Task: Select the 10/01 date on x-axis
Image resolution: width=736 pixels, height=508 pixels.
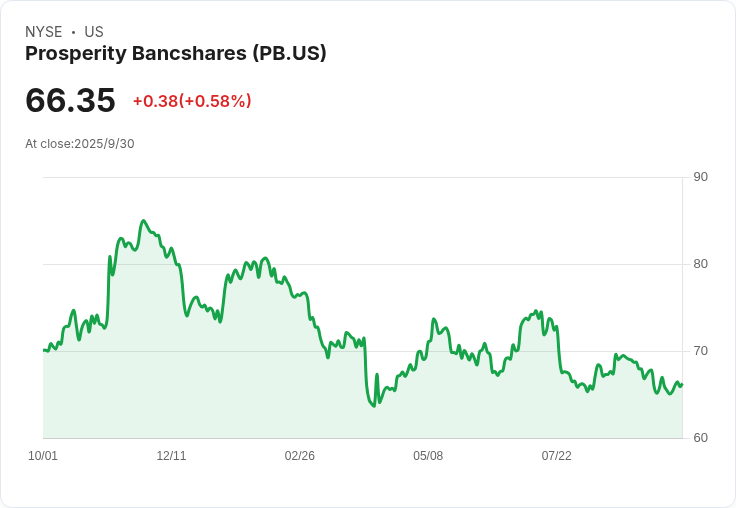Action: (43, 456)
